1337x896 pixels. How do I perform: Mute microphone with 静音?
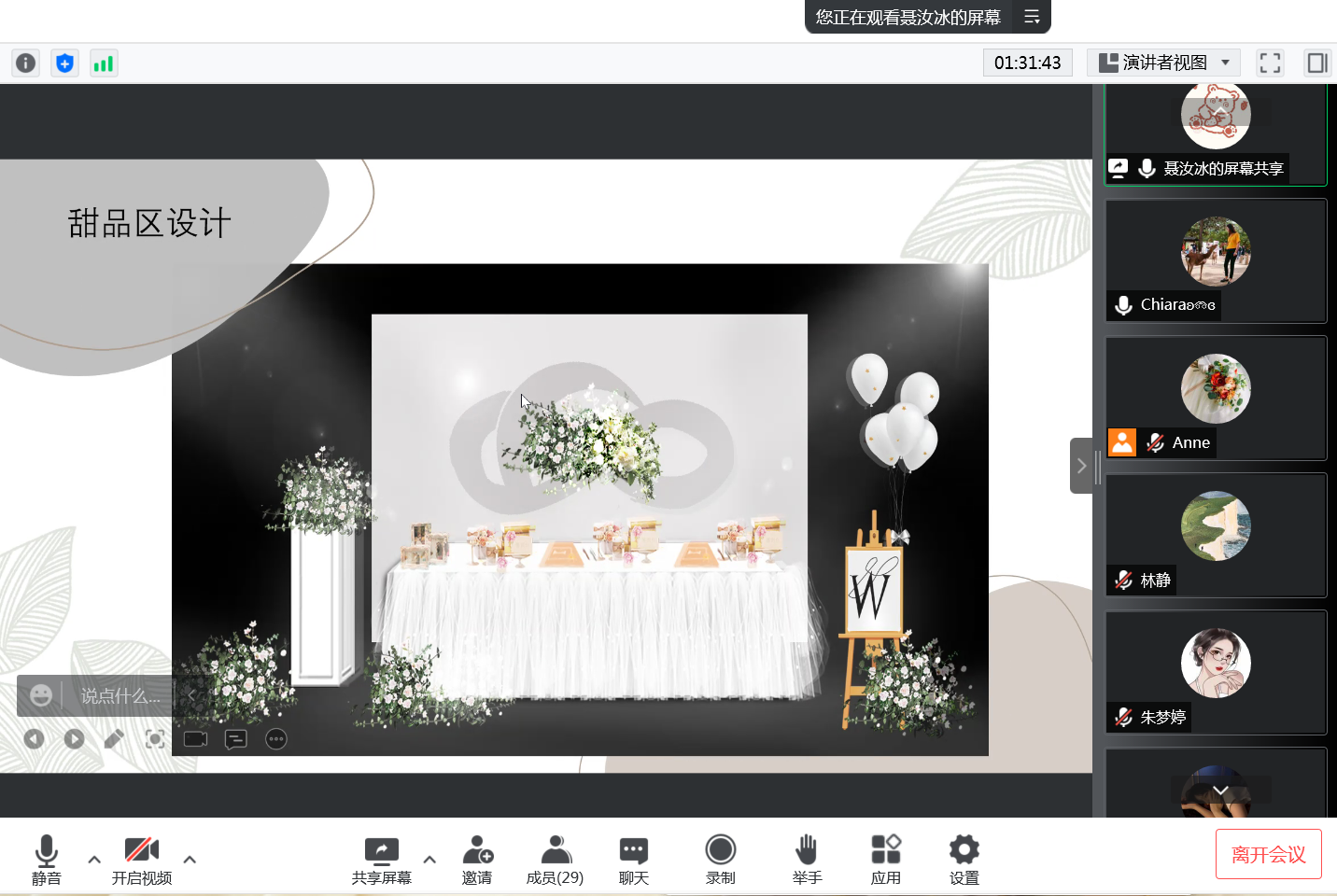point(46,859)
